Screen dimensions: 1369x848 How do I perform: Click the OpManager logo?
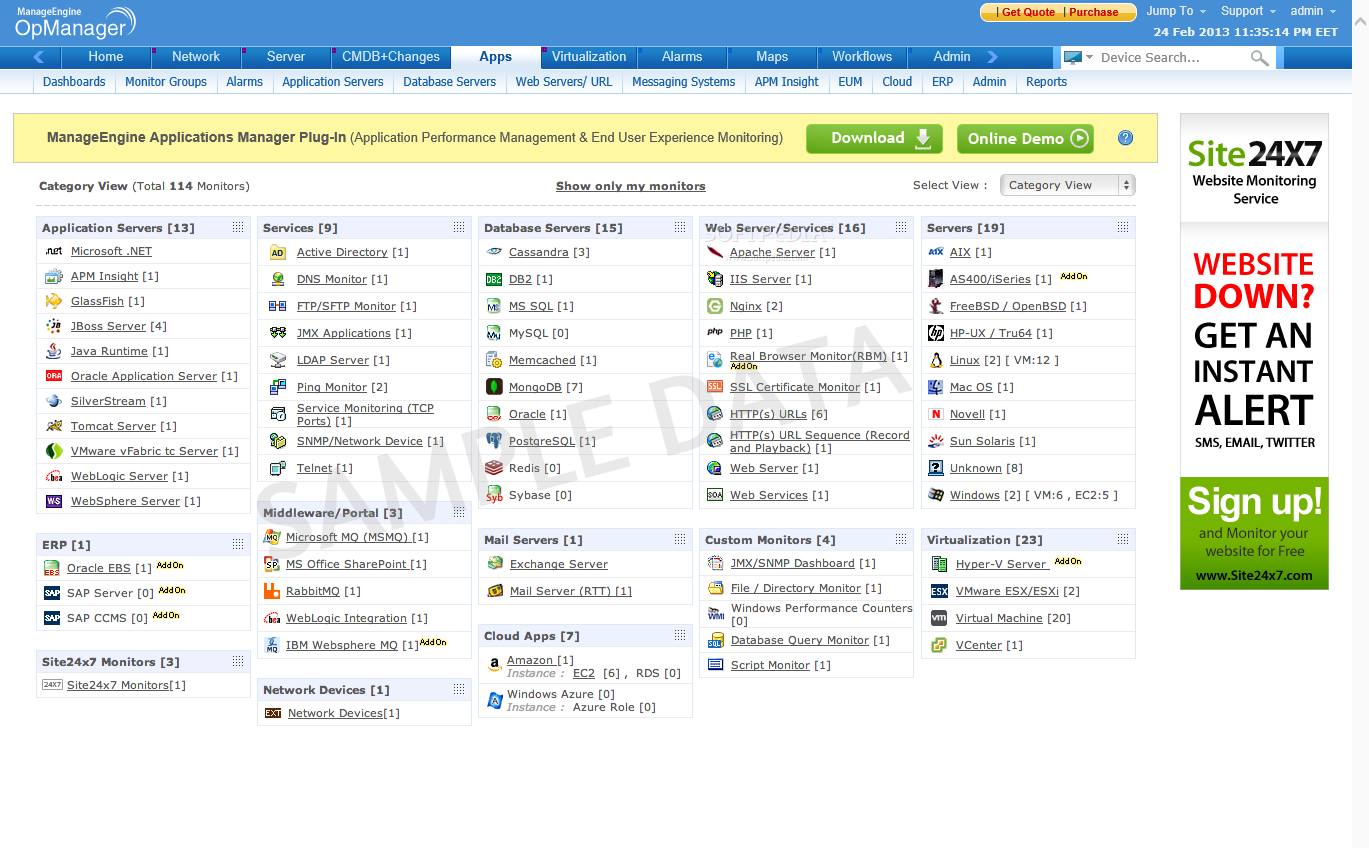pyautogui.click(x=75, y=22)
